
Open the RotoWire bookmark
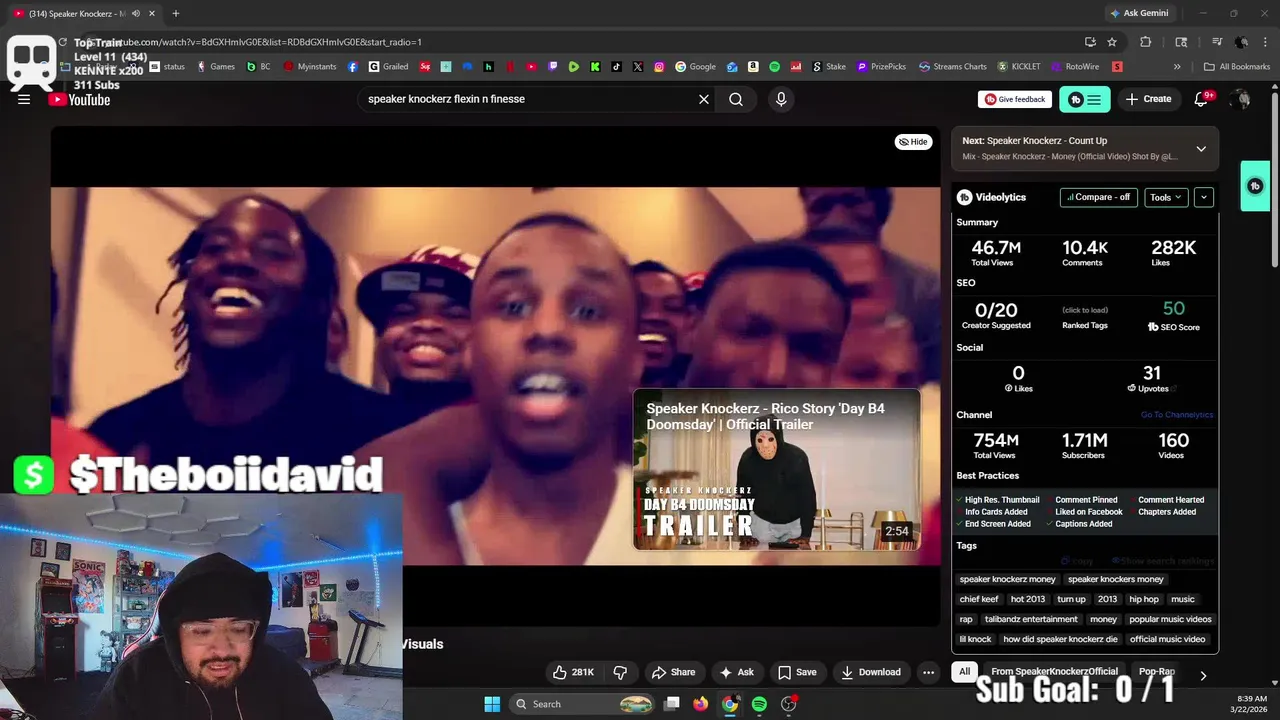point(1075,67)
